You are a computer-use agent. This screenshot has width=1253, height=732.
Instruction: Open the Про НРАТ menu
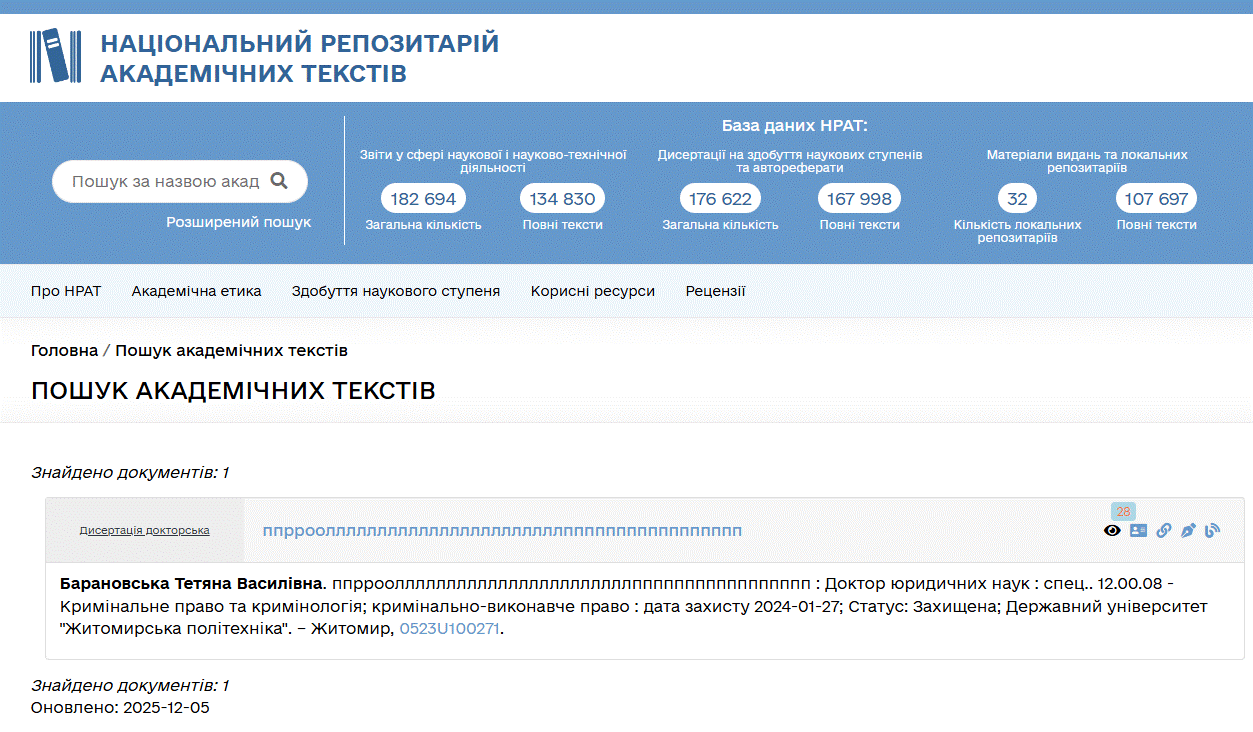[x=66, y=291]
